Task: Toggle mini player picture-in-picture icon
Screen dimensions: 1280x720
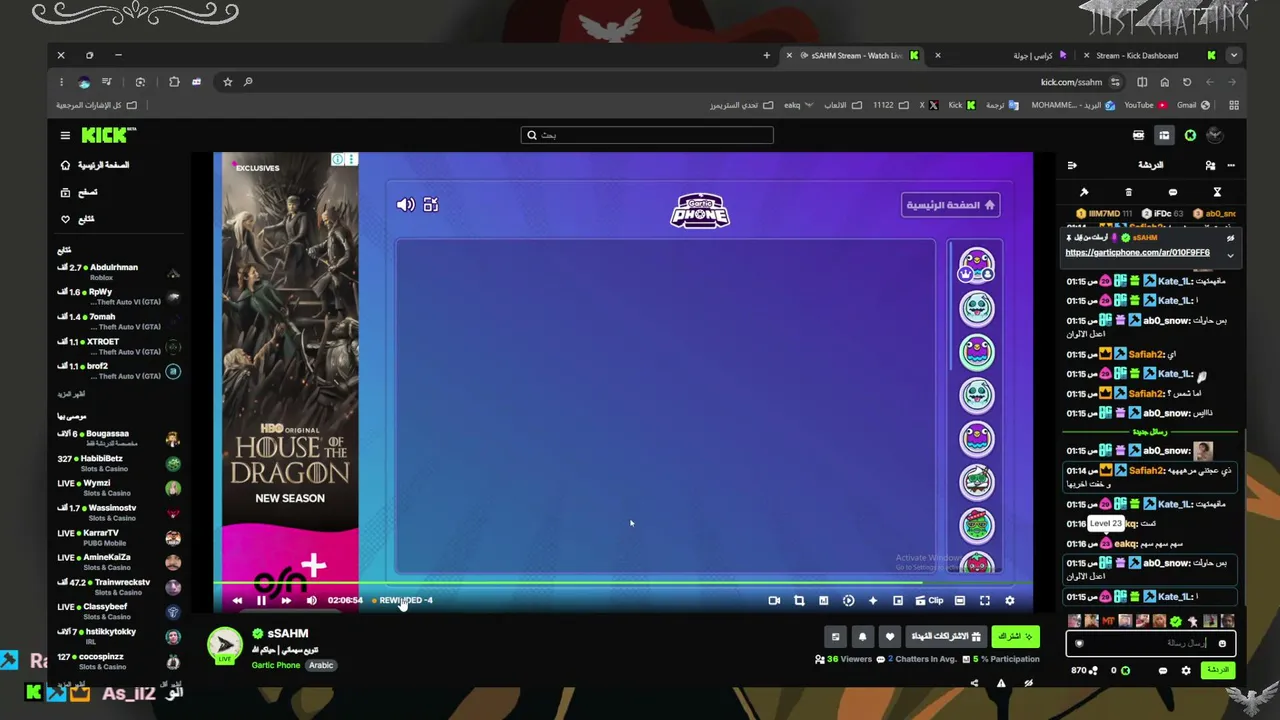Action: (x=898, y=601)
